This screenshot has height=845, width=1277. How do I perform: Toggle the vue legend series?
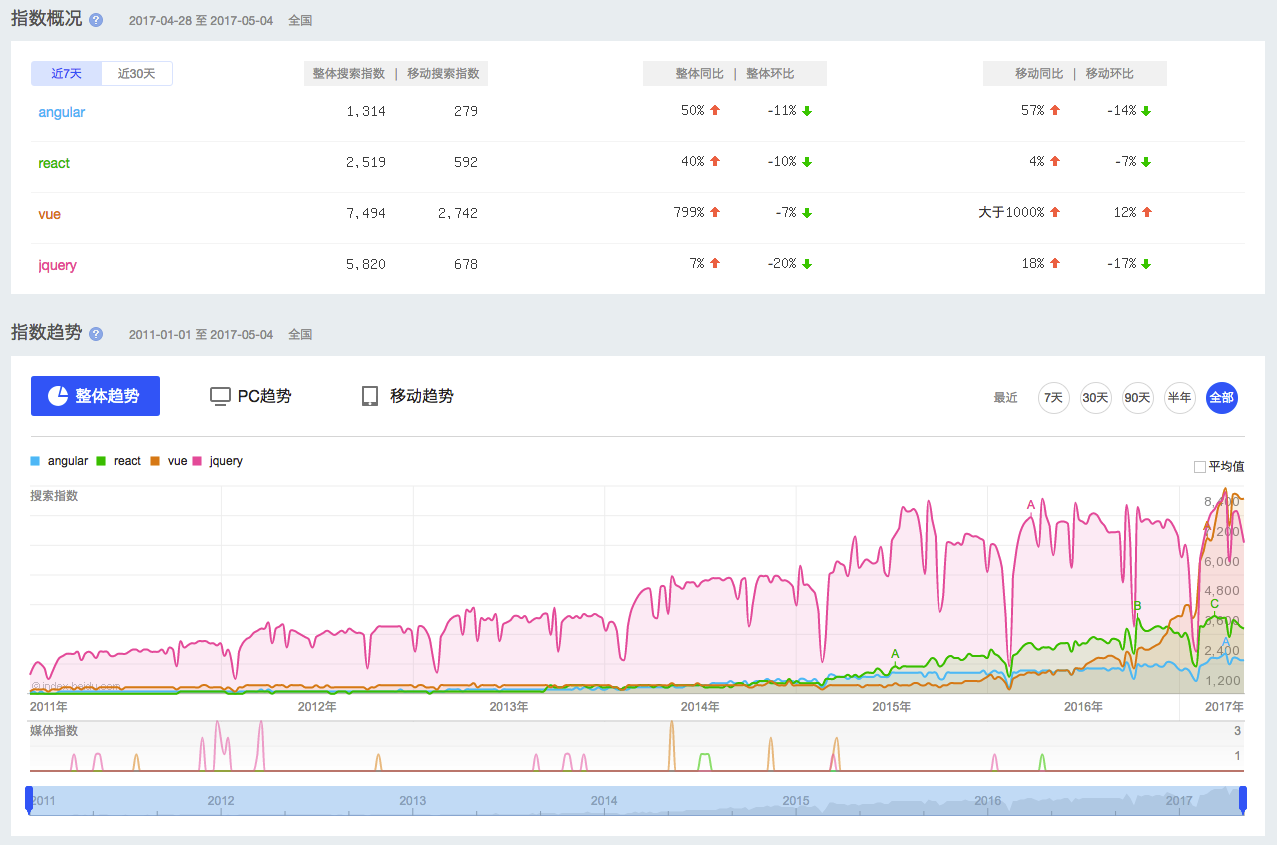coord(168,461)
